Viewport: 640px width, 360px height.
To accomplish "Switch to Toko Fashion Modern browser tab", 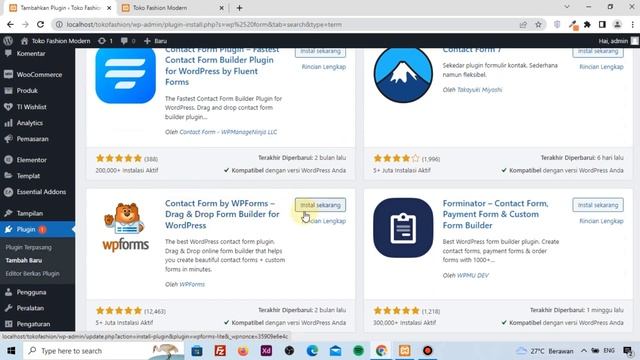I will point(173,8).
